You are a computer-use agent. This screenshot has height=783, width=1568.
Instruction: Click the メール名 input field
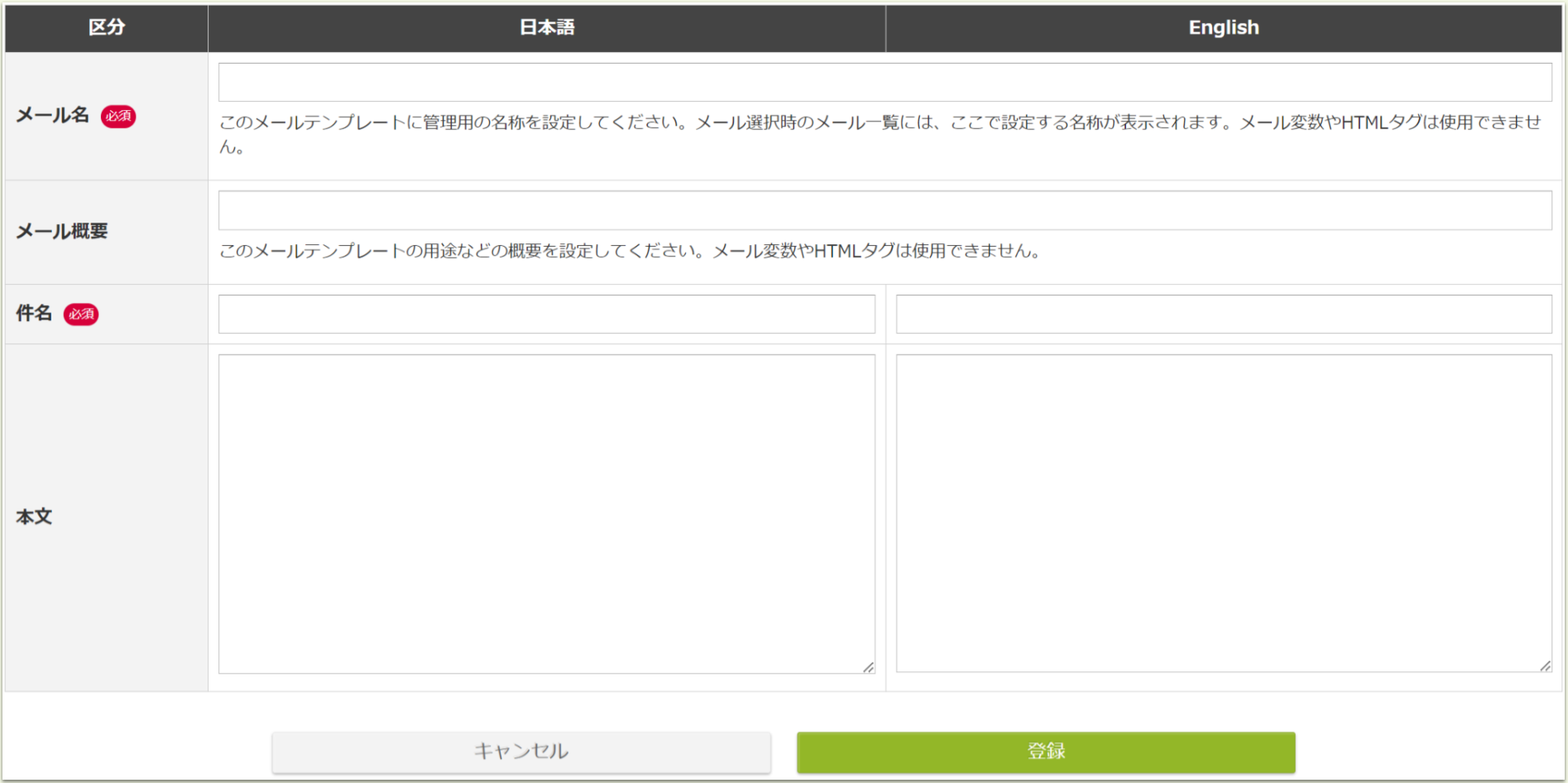click(x=884, y=81)
